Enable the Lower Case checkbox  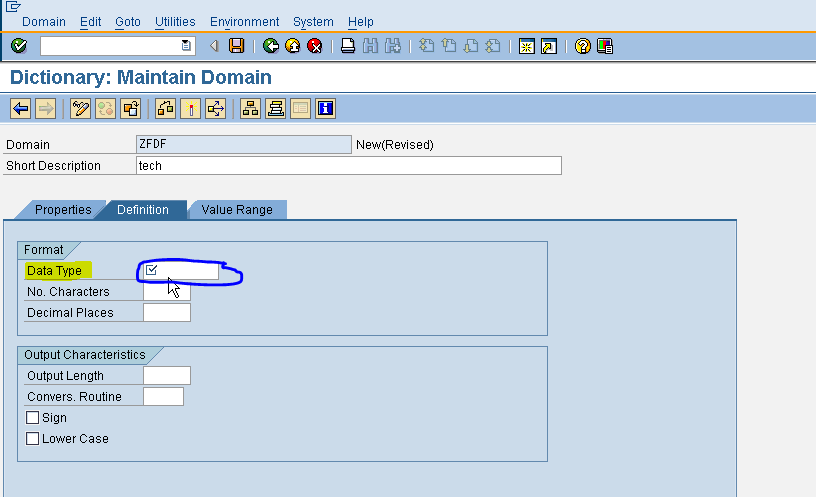click(x=32, y=439)
